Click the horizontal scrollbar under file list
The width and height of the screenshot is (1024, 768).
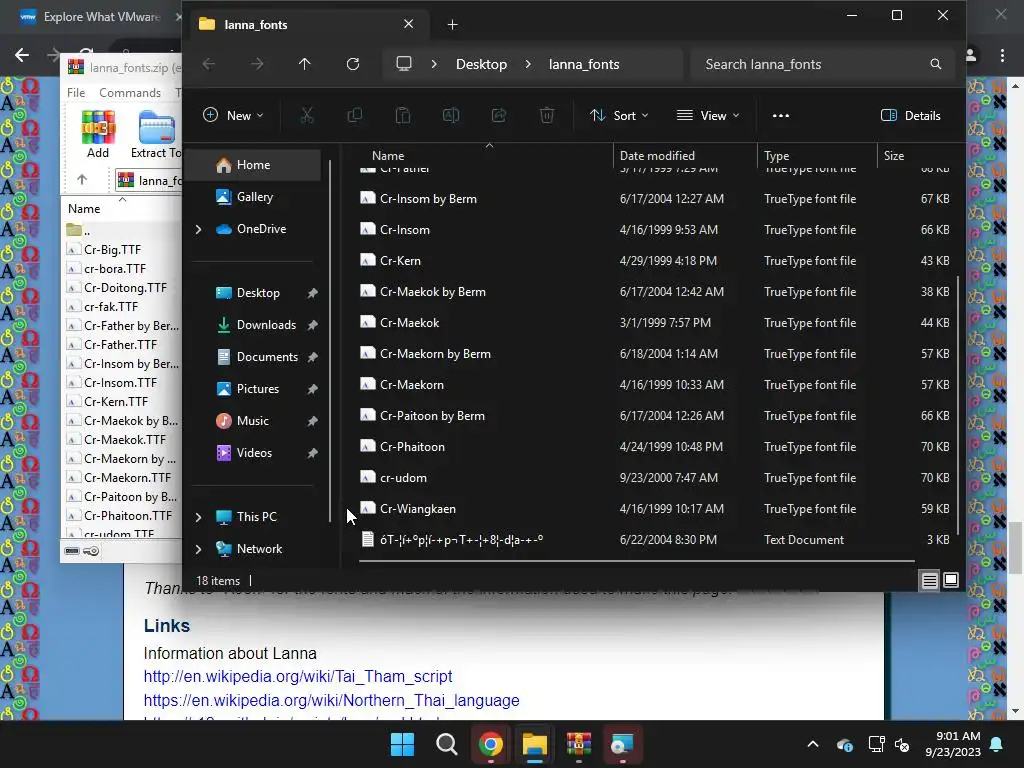(x=637, y=560)
